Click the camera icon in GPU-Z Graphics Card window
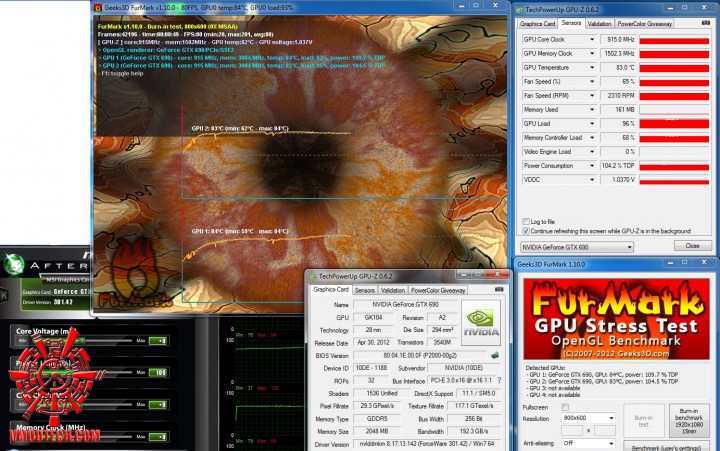This screenshot has width=720, height=451. [x=499, y=289]
